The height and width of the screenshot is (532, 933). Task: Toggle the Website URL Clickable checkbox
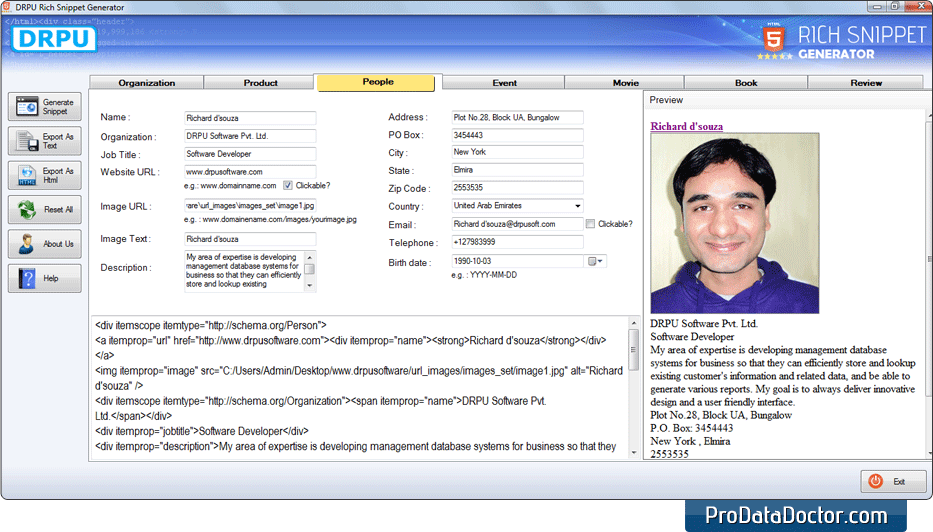click(288, 186)
